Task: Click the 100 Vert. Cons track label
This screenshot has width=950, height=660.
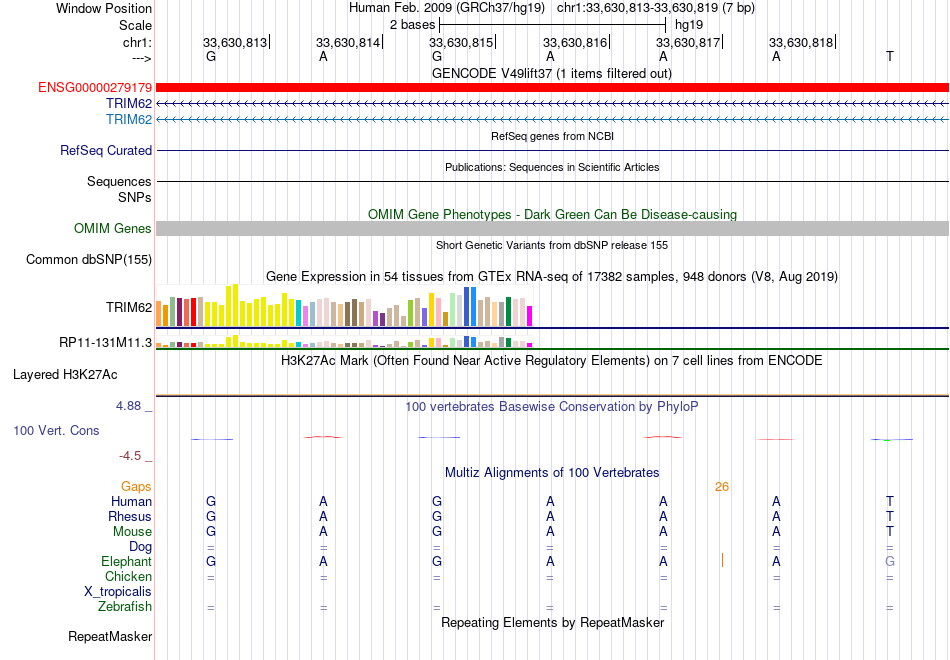Action: (56, 430)
